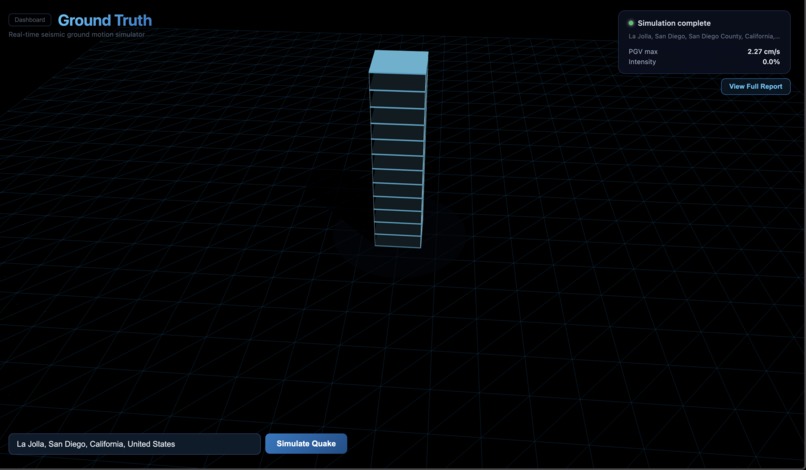This screenshot has width=806, height=470.
Task: Run the Simulate Quake button
Action: [x=306, y=443]
